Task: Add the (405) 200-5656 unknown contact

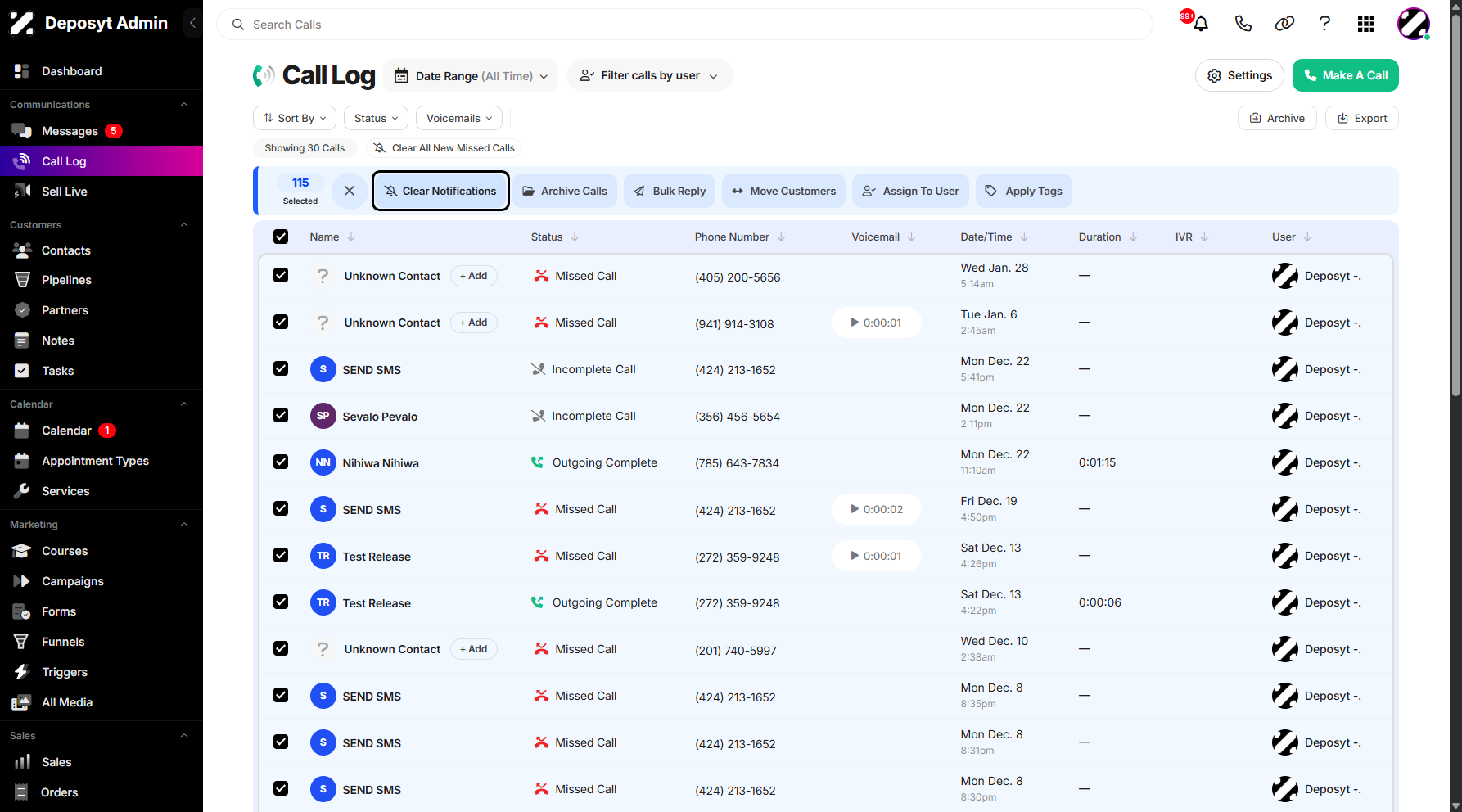Action: [473, 276]
